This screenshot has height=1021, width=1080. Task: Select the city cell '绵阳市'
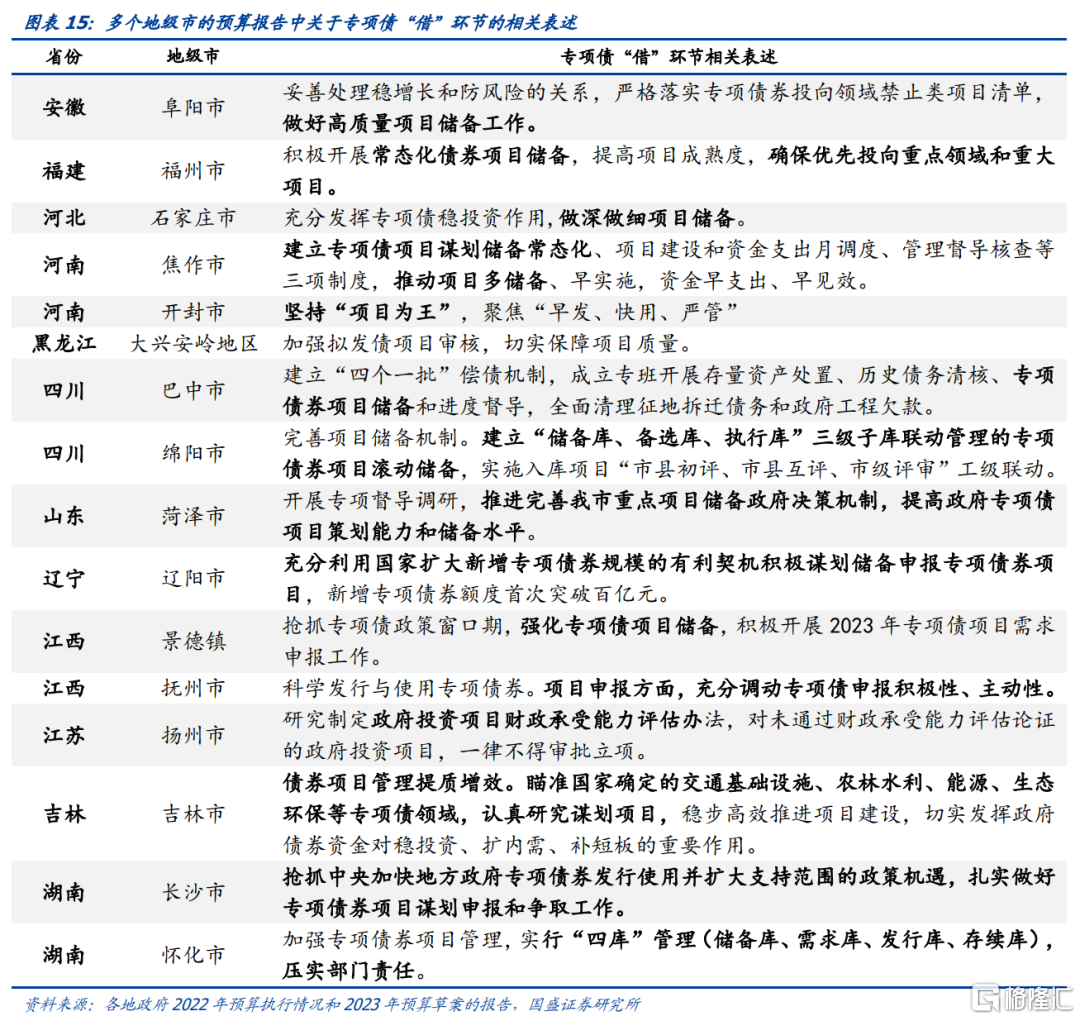click(x=193, y=453)
